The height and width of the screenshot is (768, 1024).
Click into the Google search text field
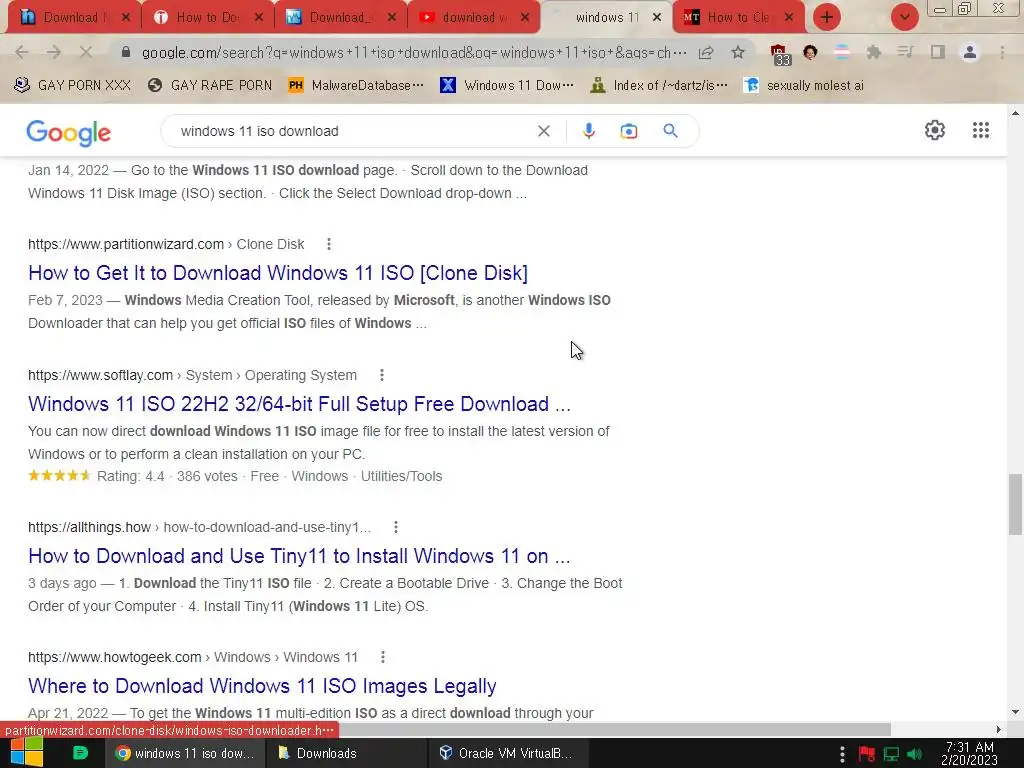coord(353,131)
